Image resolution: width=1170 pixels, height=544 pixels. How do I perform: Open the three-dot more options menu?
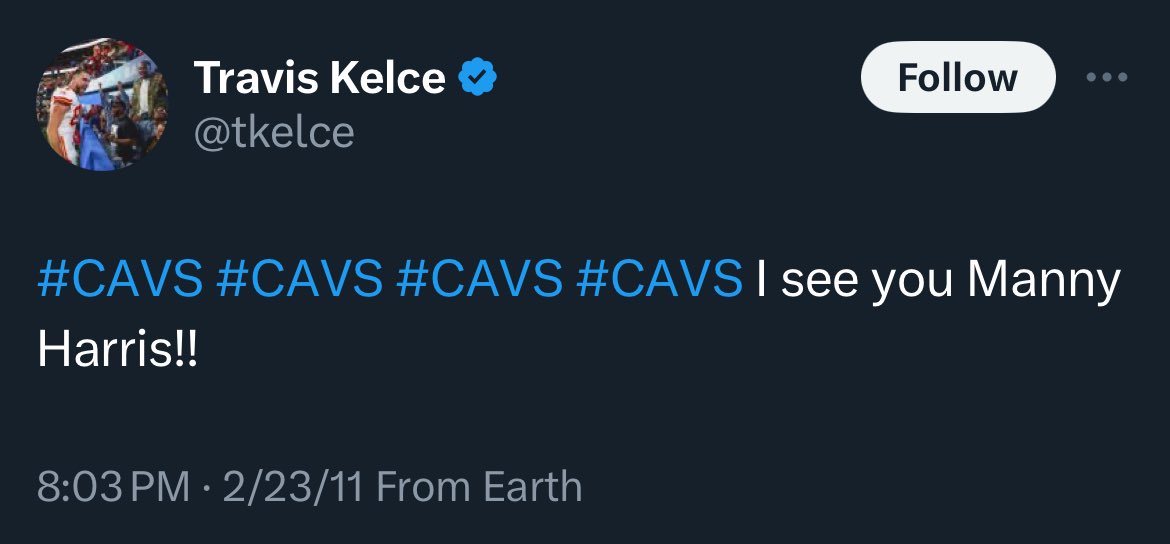1106,77
